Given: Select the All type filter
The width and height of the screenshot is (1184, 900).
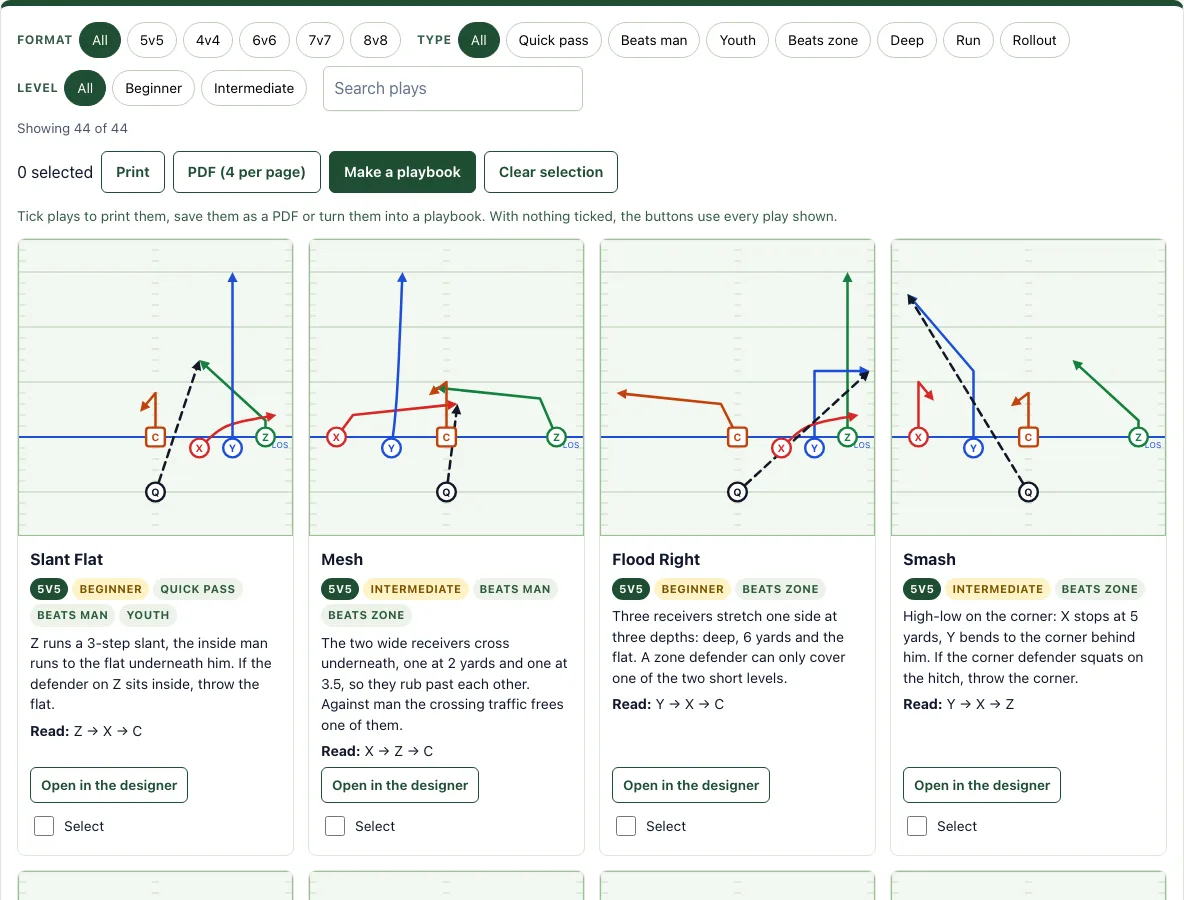Looking at the screenshot, I should (x=479, y=40).
